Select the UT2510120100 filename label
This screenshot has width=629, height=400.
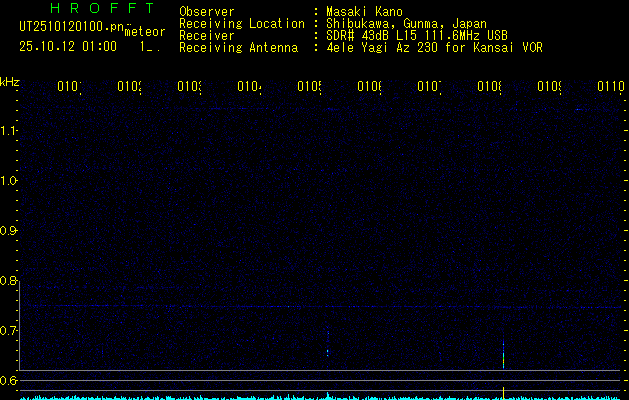pyautogui.click(x=72, y=24)
